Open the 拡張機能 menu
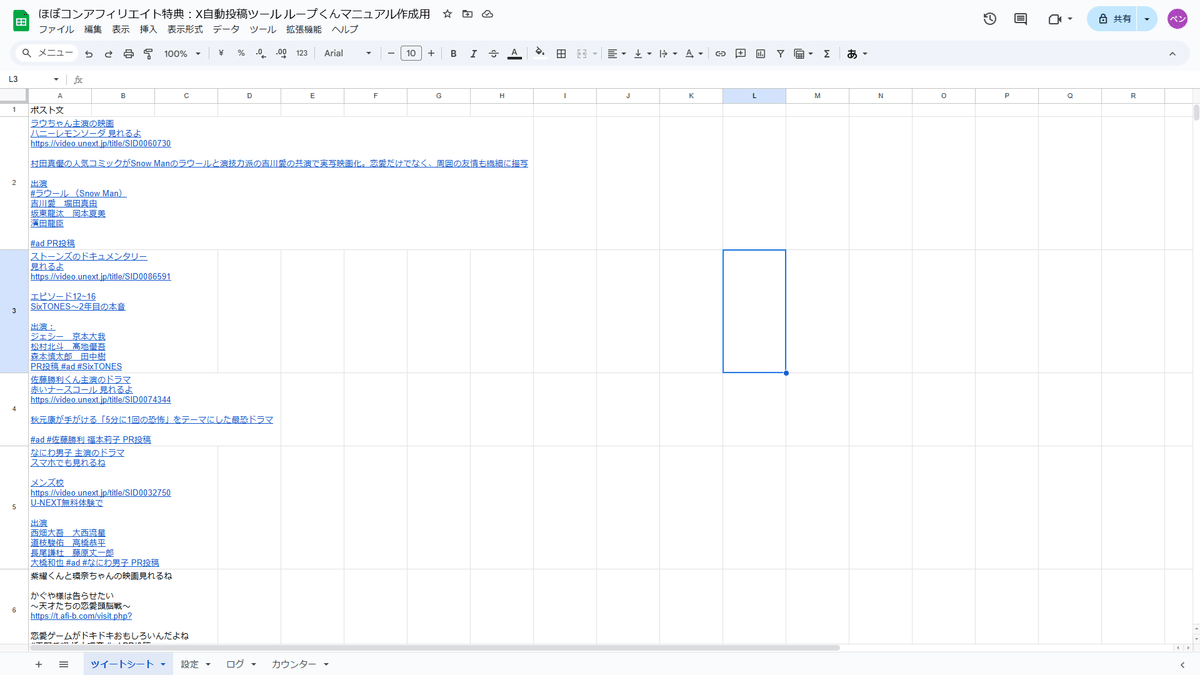1200x675 pixels. pyautogui.click(x=304, y=30)
